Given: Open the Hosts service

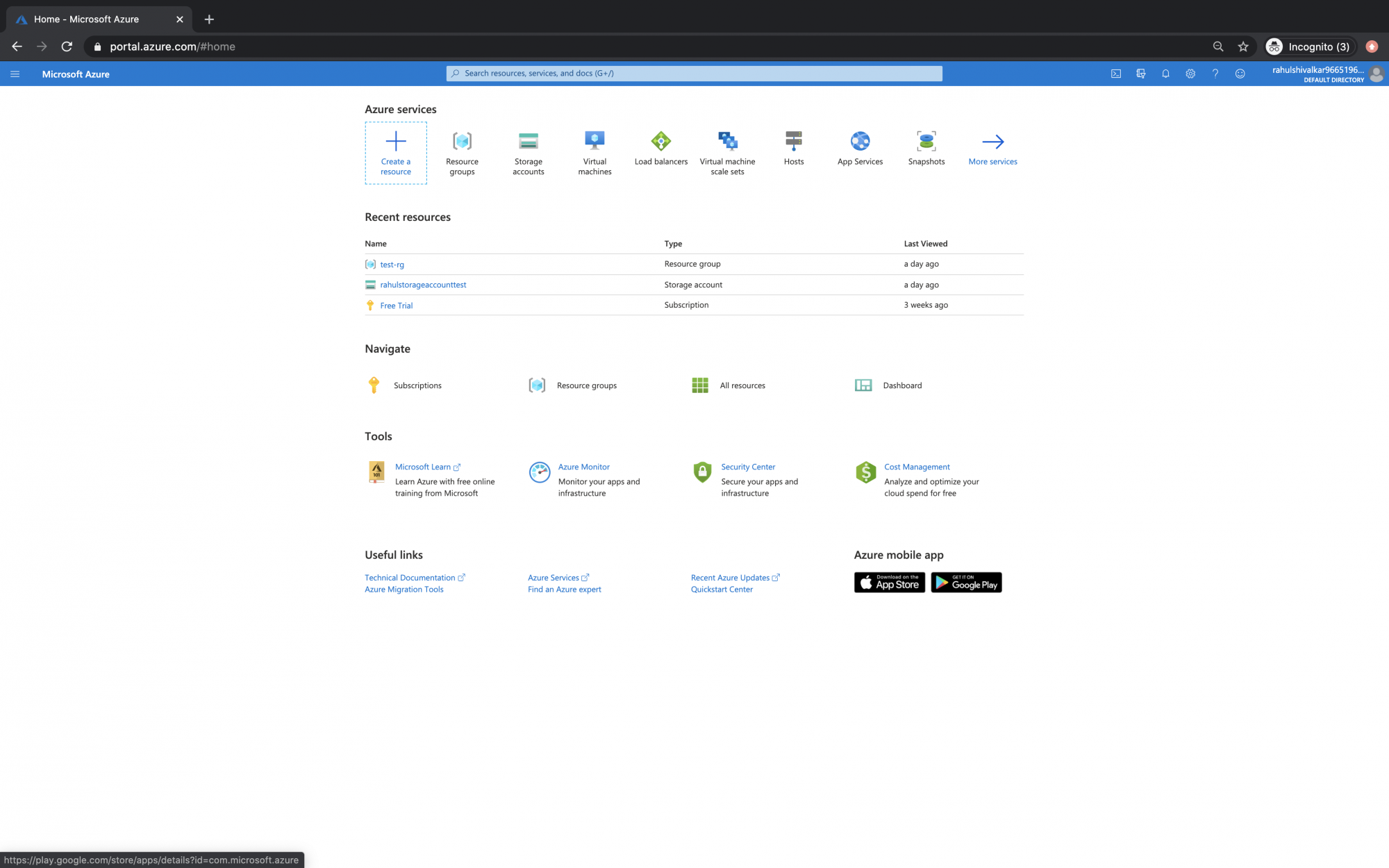Looking at the screenshot, I should [x=794, y=146].
